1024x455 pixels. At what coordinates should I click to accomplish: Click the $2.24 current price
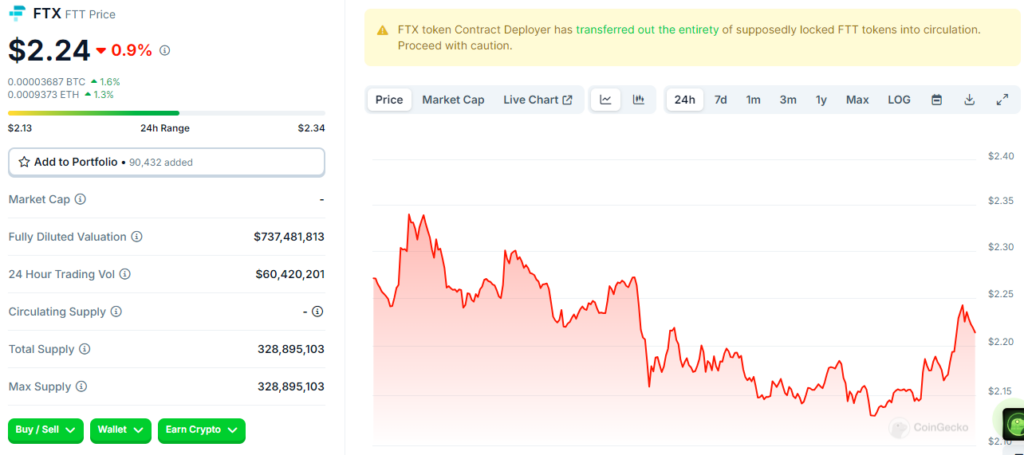tap(49, 50)
